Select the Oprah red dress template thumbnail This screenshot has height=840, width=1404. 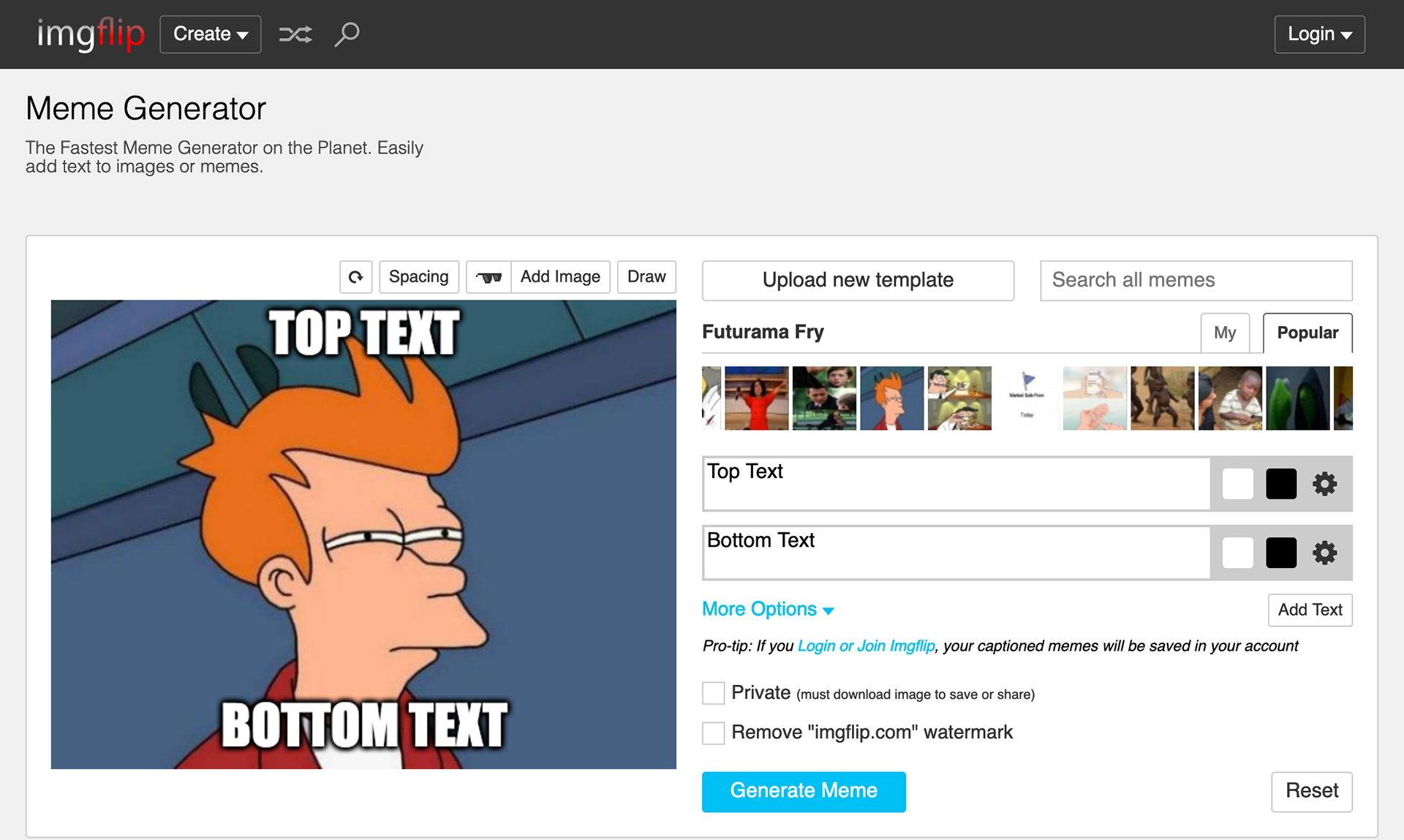pos(757,398)
